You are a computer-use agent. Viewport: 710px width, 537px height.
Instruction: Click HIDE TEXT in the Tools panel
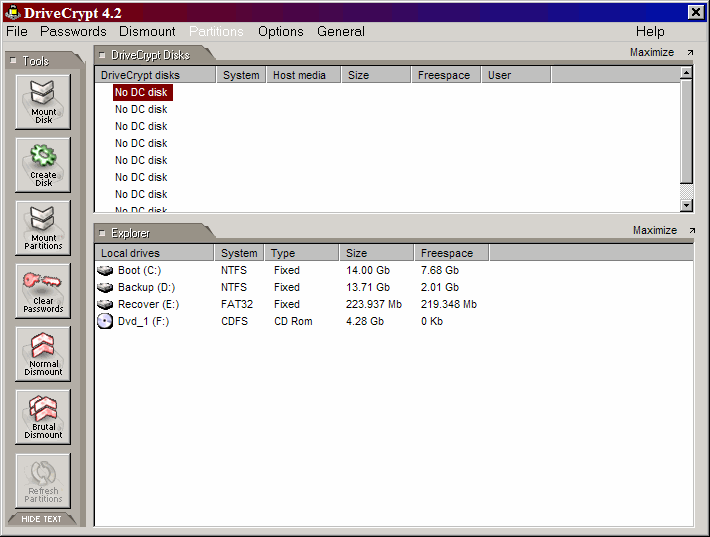pos(41,519)
